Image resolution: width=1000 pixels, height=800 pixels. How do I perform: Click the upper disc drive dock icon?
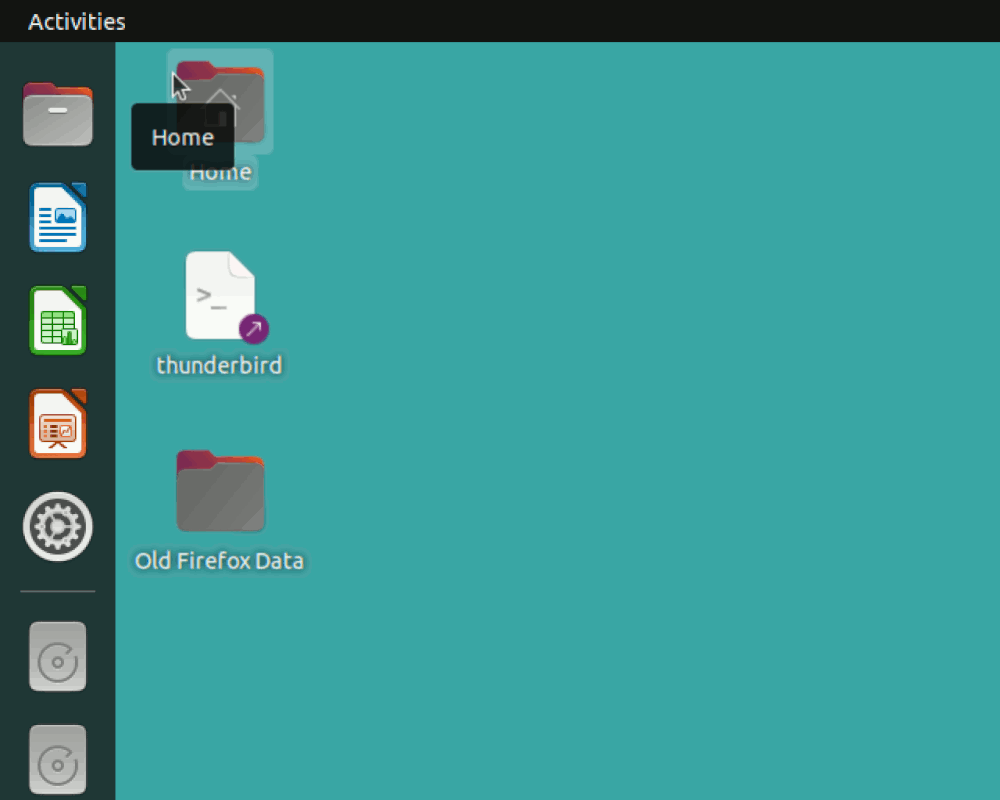57,656
